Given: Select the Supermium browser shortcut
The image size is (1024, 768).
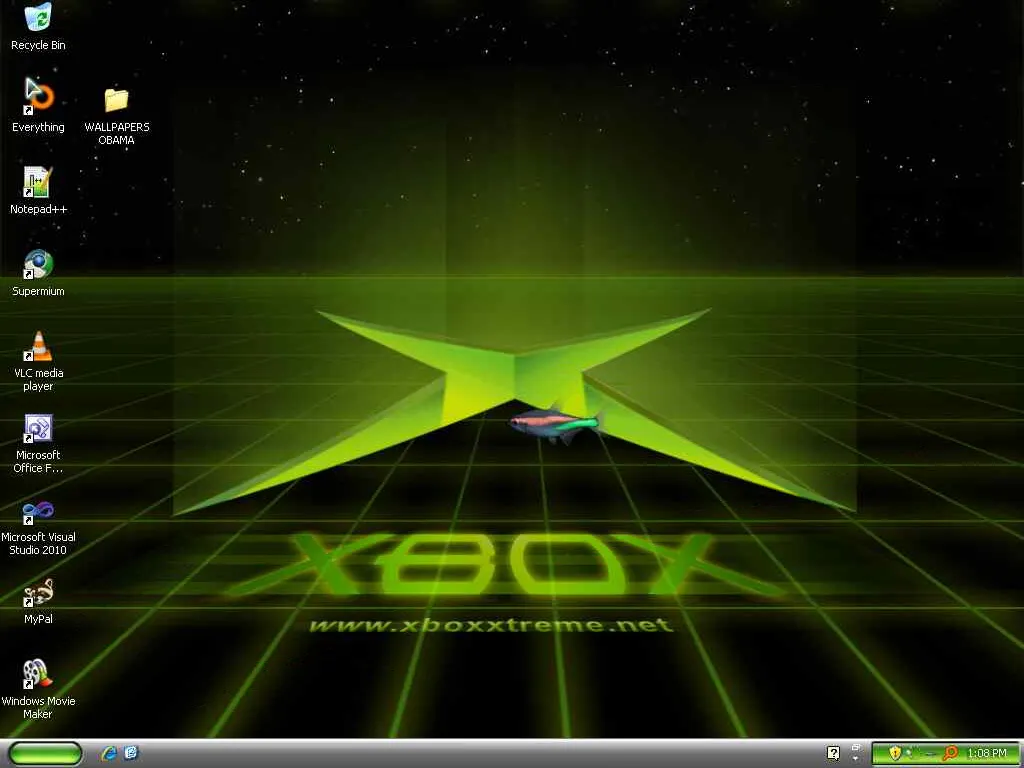Looking at the screenshot, I should click(x=38, y=272).
